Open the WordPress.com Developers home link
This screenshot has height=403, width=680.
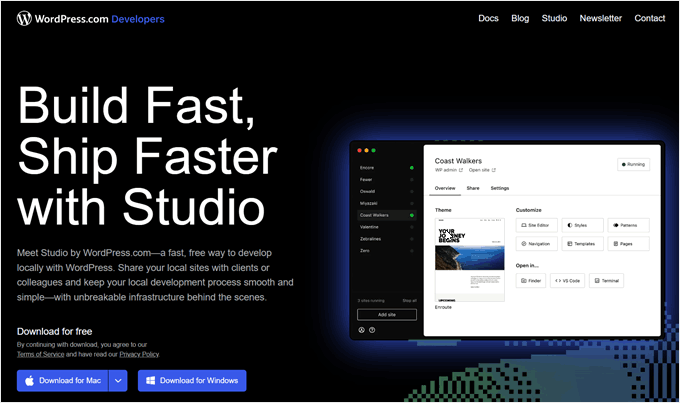click(91, 19)
